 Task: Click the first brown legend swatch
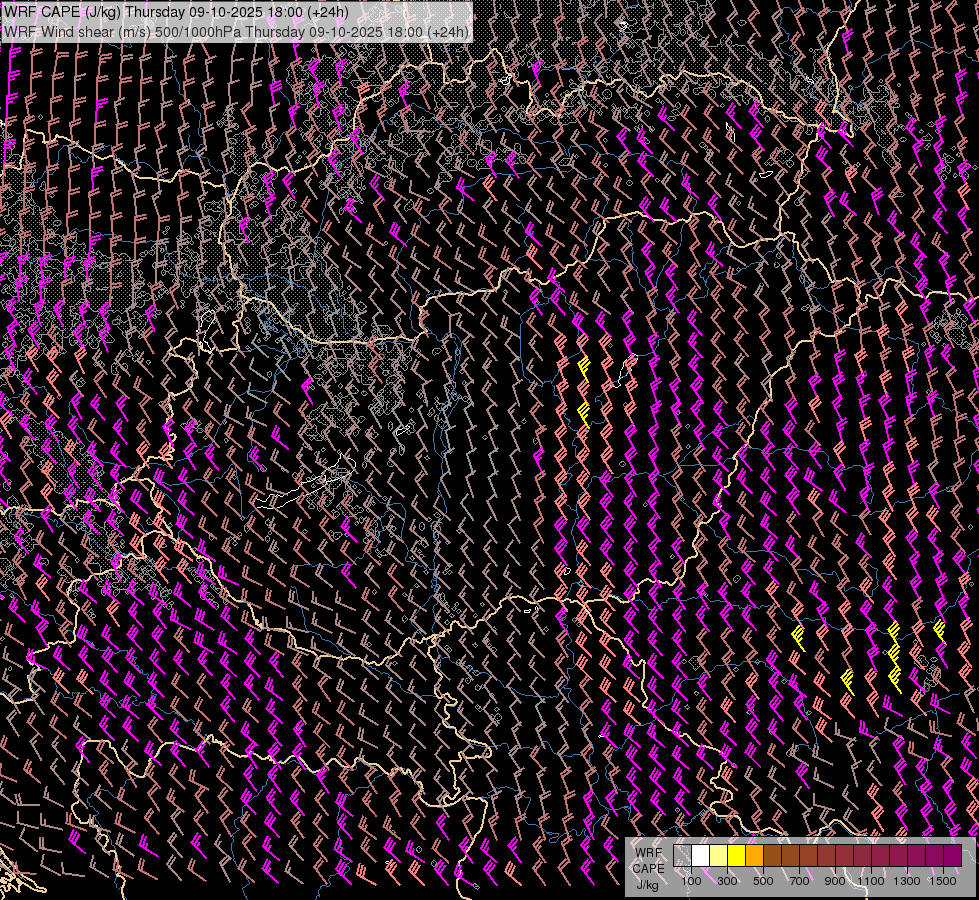click(773, 856)
